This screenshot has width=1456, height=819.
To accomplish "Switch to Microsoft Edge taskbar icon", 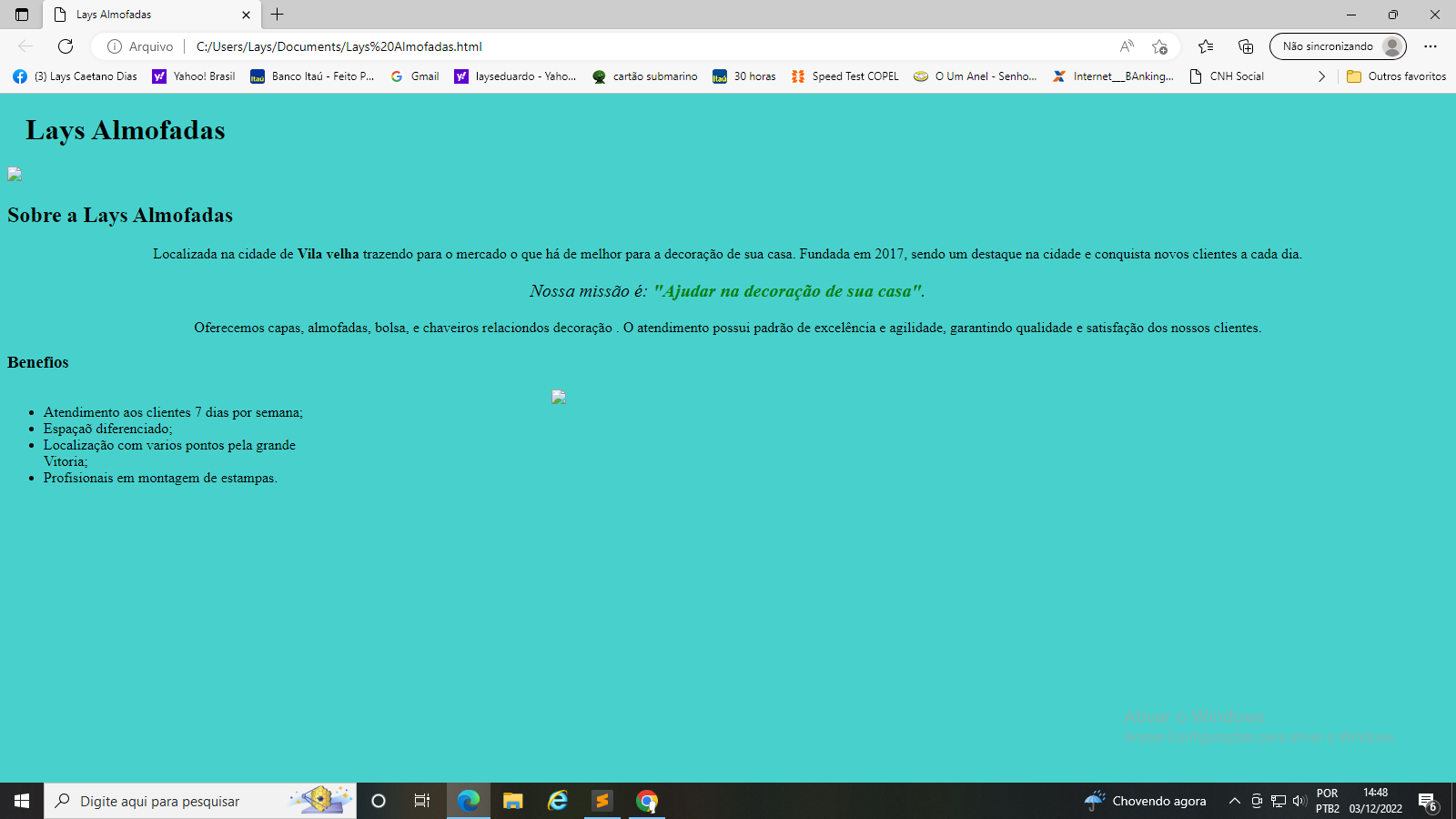I will (469, 801).
